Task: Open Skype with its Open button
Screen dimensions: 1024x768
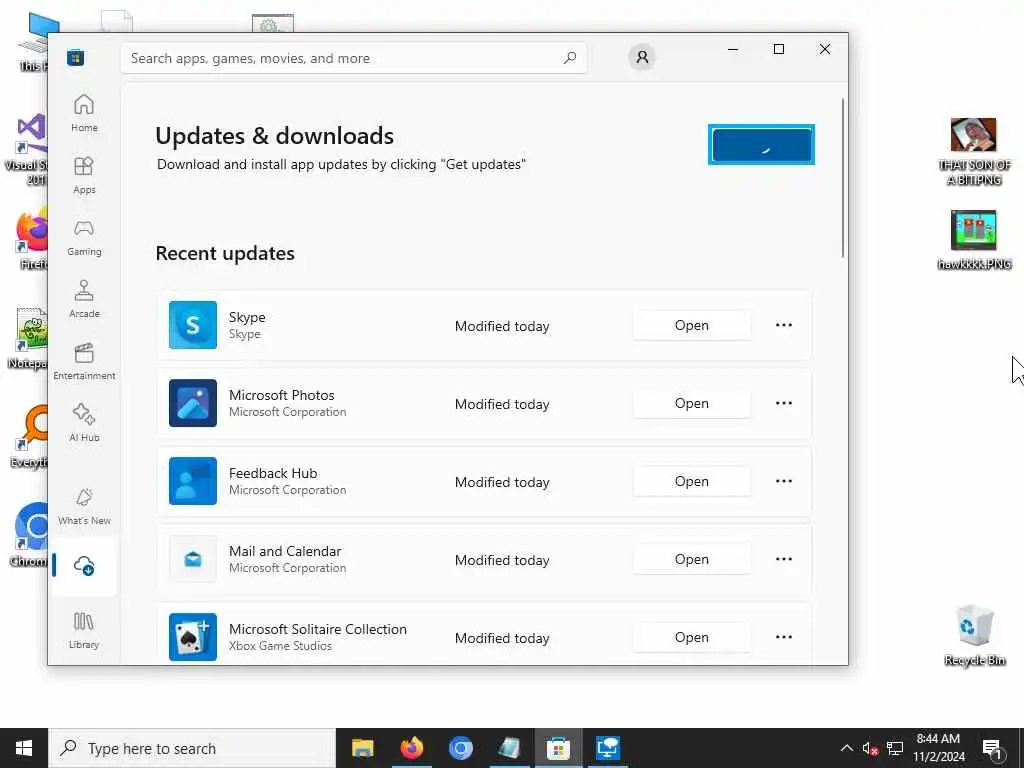Action: pos(692,325)
